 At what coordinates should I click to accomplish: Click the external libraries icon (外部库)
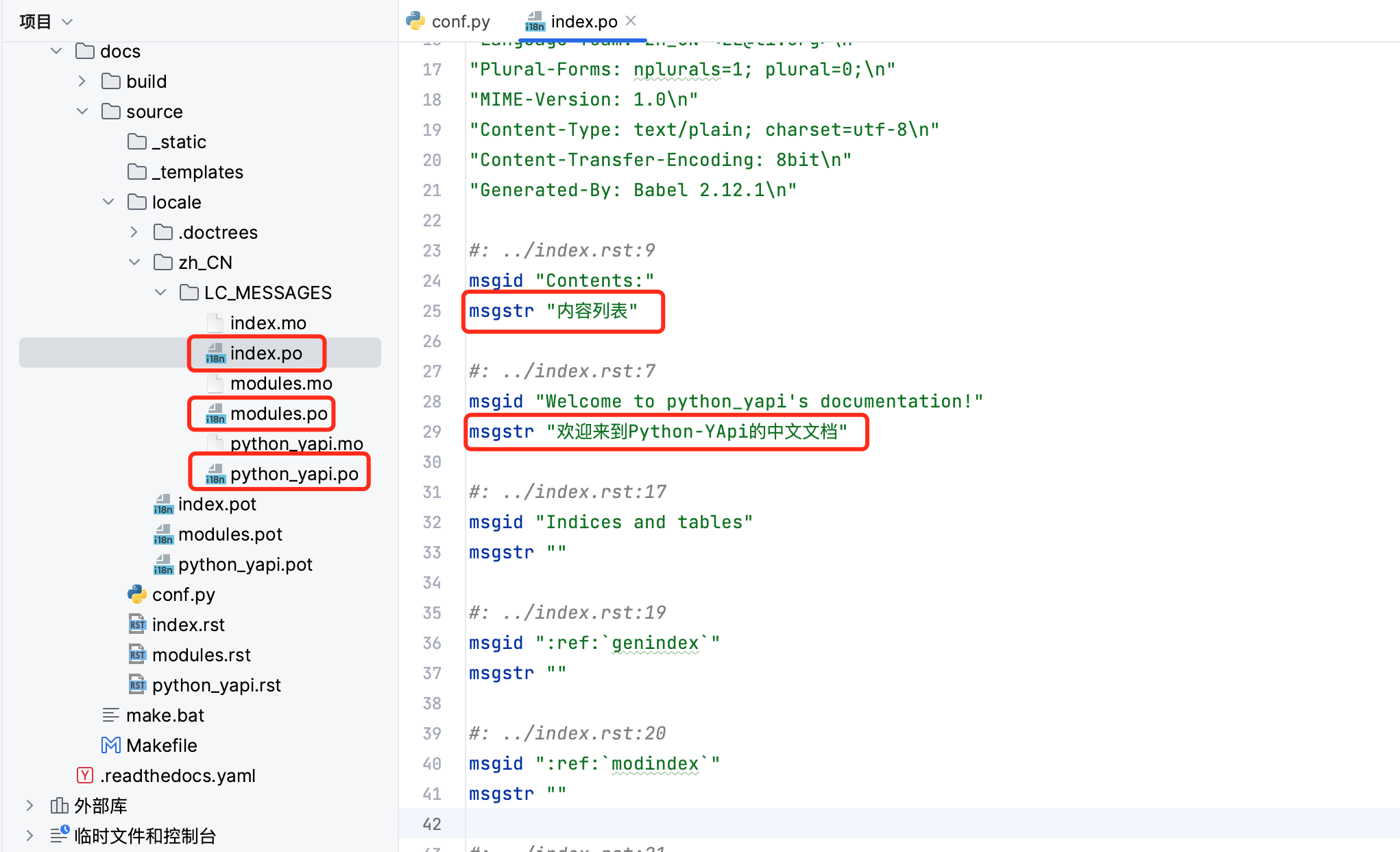click(x=60, y=805)
